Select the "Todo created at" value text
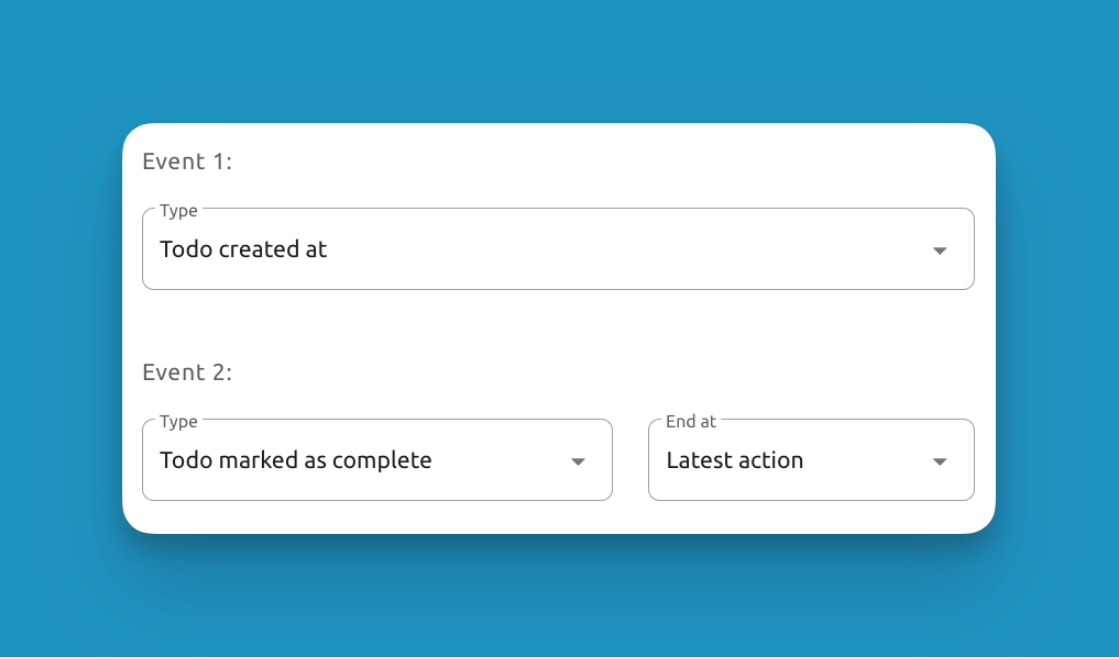Image resolution: width=1119 pixels, height=659 pixels. click(243, 249)
